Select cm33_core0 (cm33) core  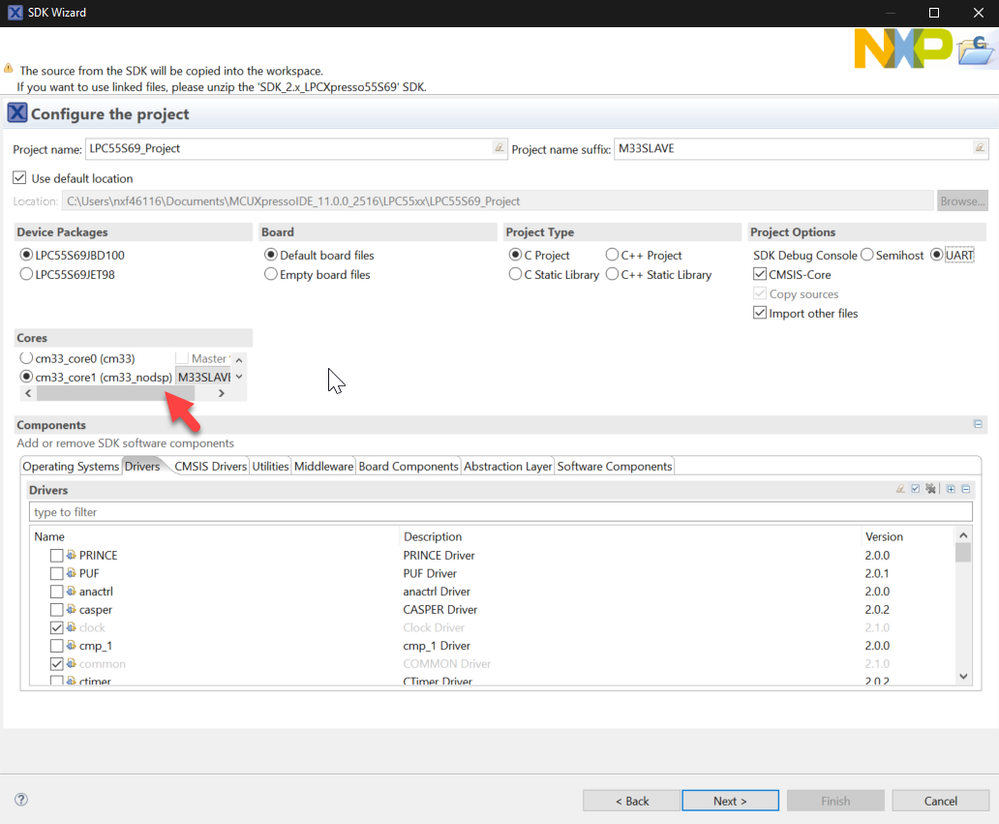tap(26, 358)
